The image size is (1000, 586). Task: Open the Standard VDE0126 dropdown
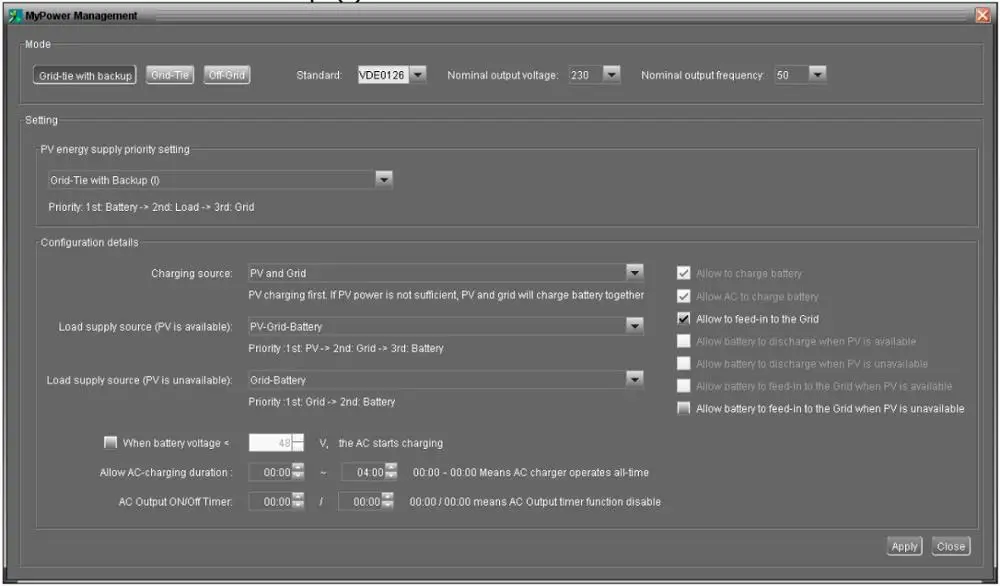click(418, 75)
